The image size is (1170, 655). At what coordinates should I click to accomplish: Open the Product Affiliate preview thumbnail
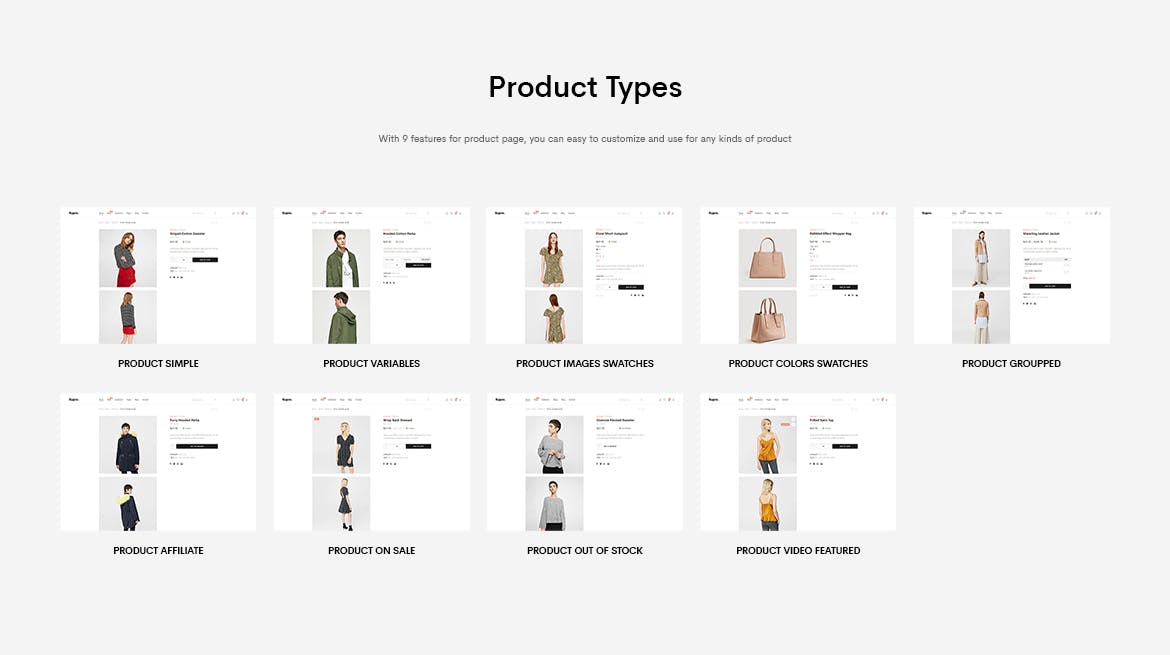(x=158, y=463)
